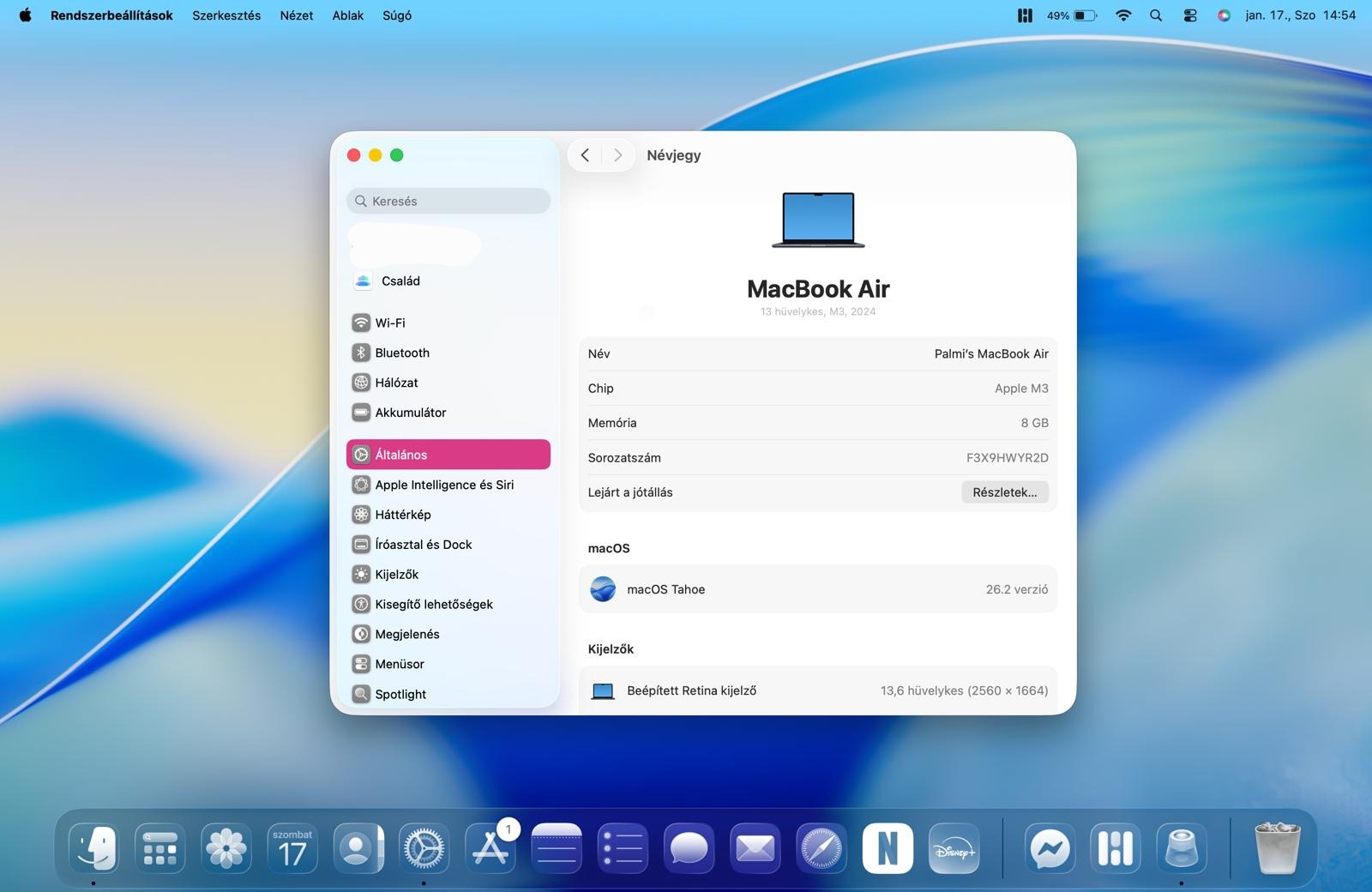Open Finder from the Dock
The image size is (1372, 892).
click(x=93, y=848)
